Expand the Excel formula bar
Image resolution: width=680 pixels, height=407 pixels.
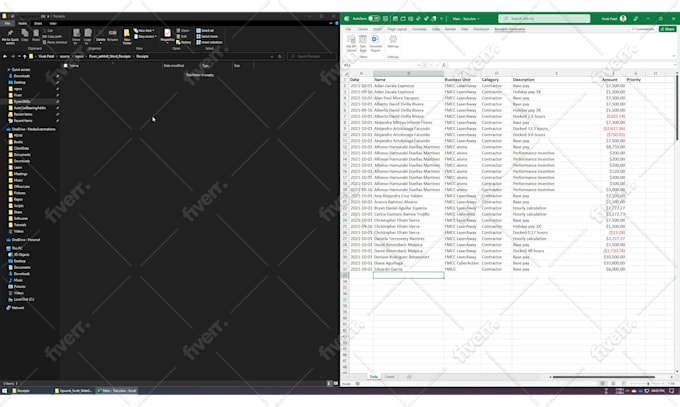(674, 65)
